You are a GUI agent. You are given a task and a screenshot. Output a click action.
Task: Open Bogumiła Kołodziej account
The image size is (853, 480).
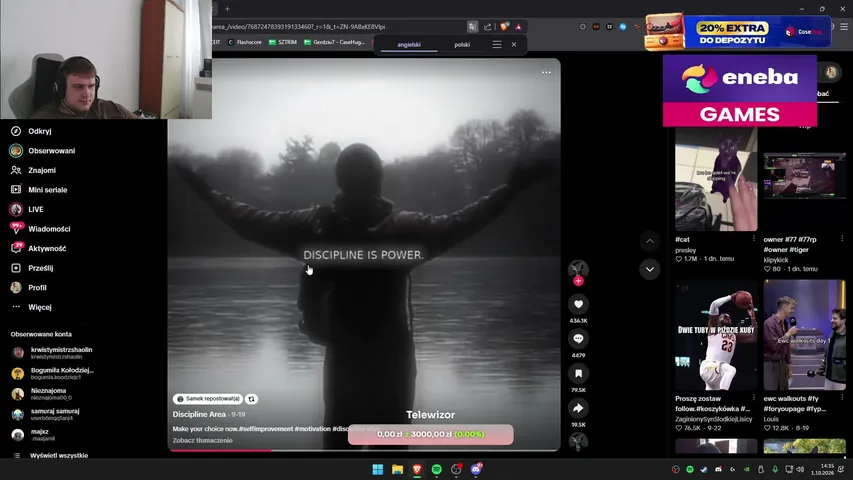[53, 373]
